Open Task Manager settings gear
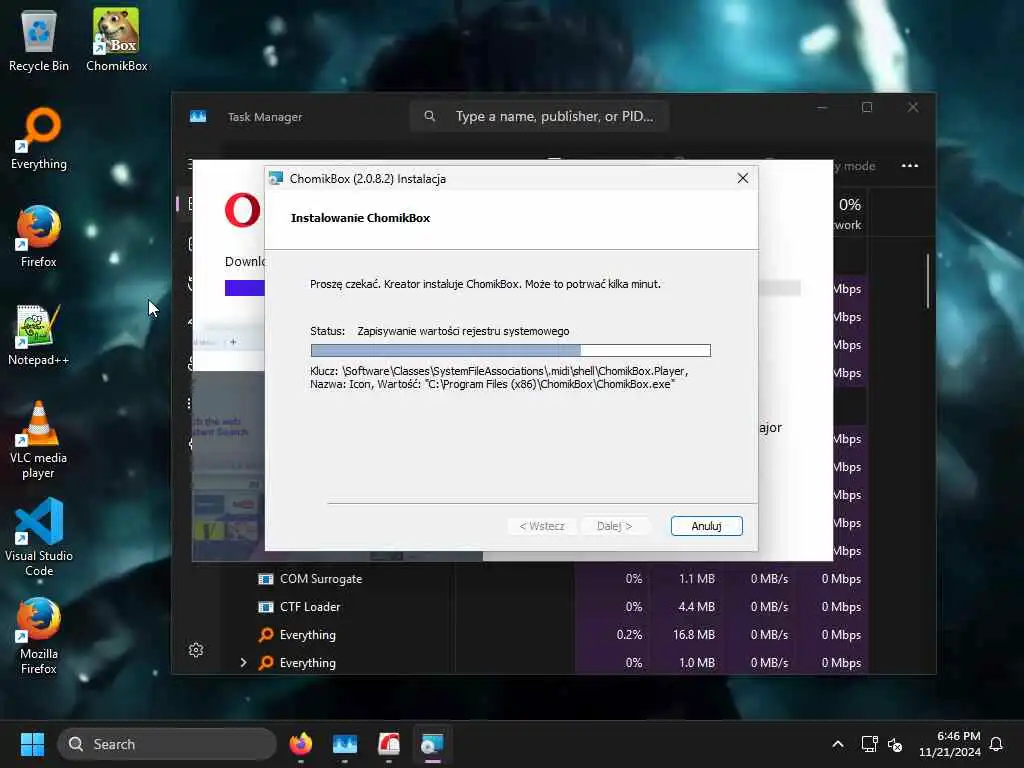Screen dimensions: 1024x768 point(196,650)
